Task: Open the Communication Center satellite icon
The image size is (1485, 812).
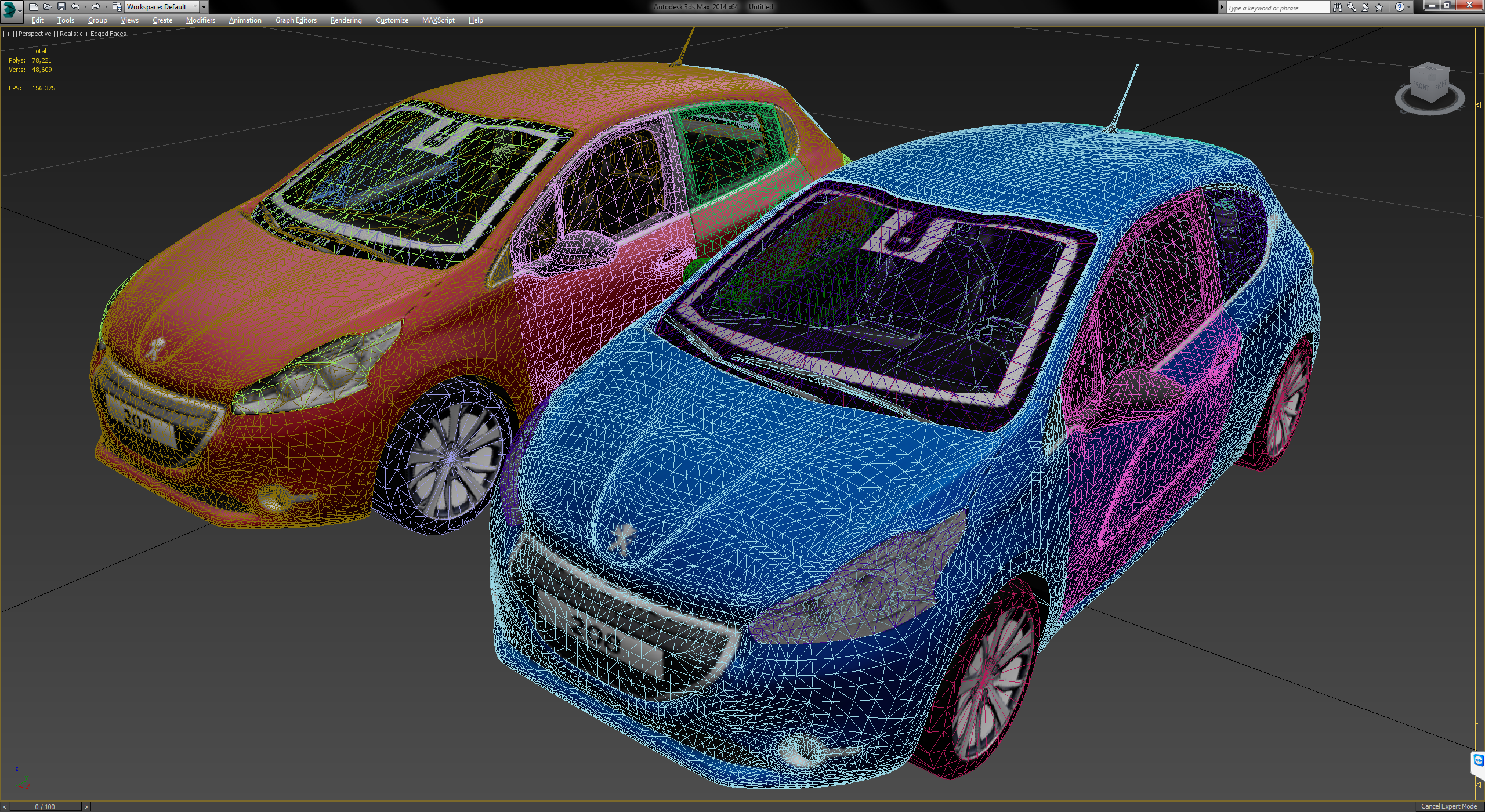Action: point(1365,7)
